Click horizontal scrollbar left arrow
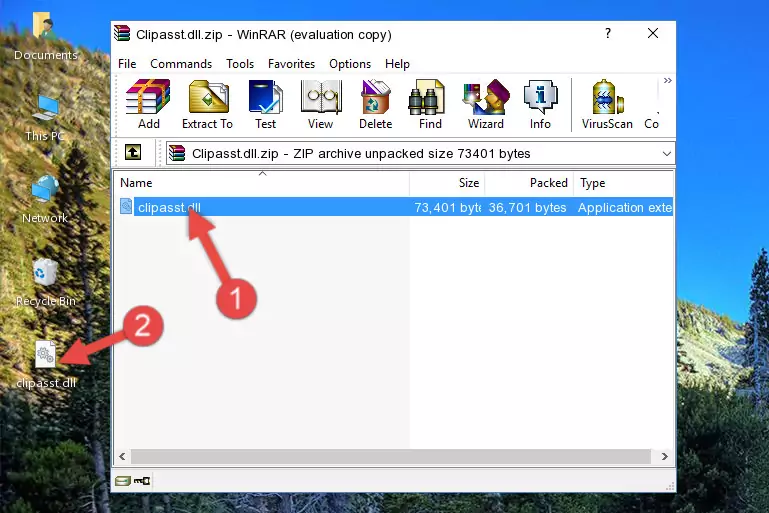 point(123,457)
